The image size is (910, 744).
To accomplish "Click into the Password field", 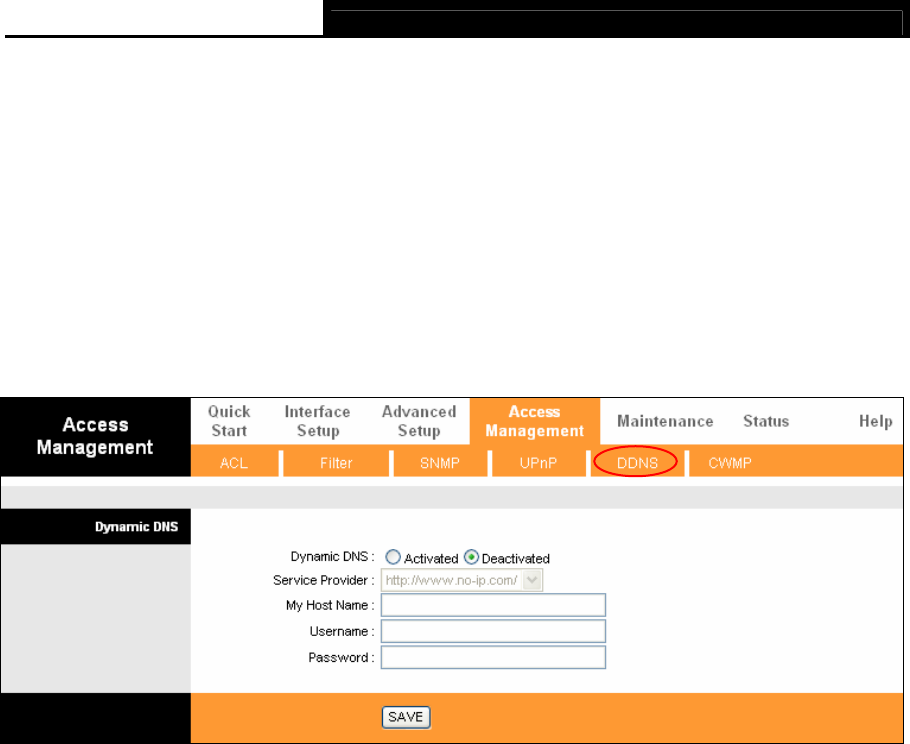I will (493, 658).
